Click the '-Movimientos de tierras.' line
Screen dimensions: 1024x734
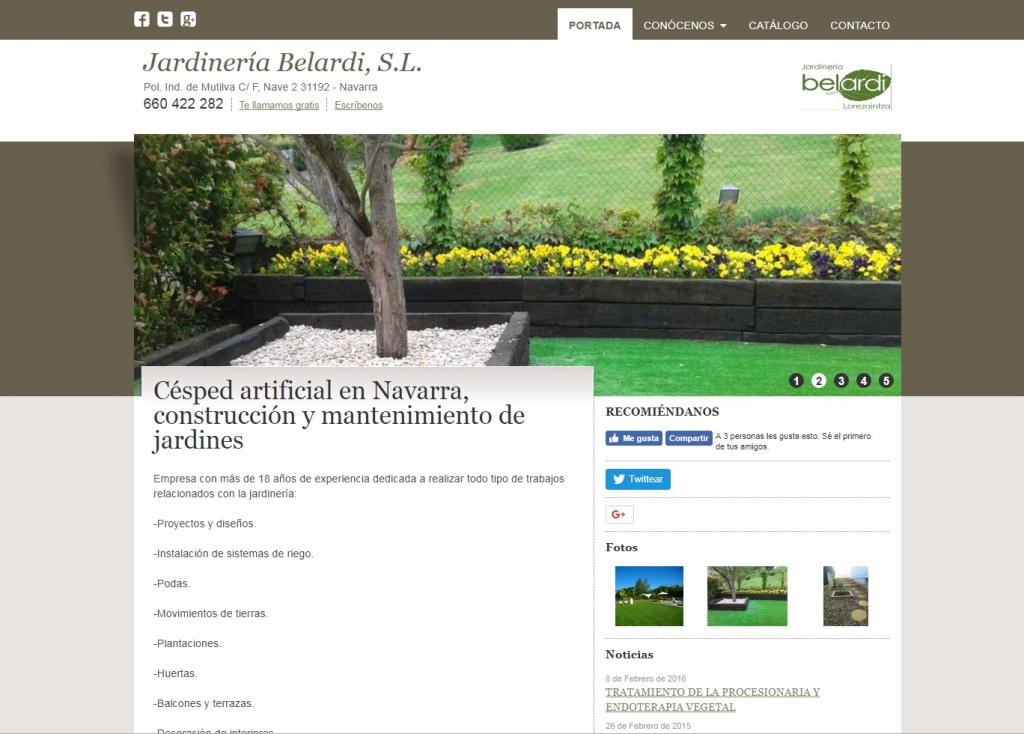tap(210, 614)
